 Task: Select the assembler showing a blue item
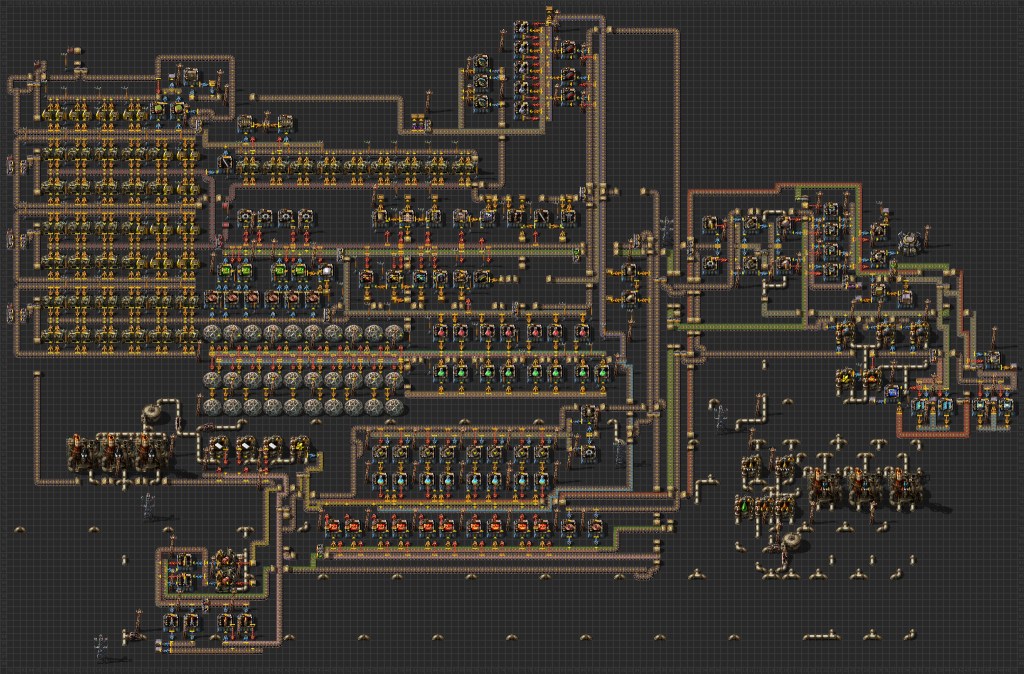point(893,392)
